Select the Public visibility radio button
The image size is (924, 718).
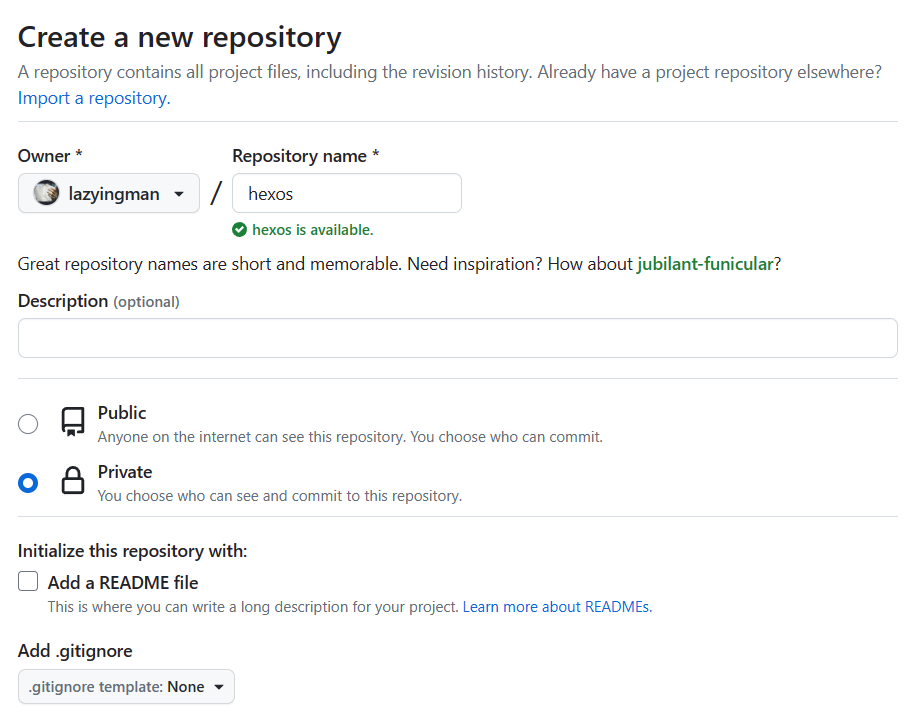point(28,424)
